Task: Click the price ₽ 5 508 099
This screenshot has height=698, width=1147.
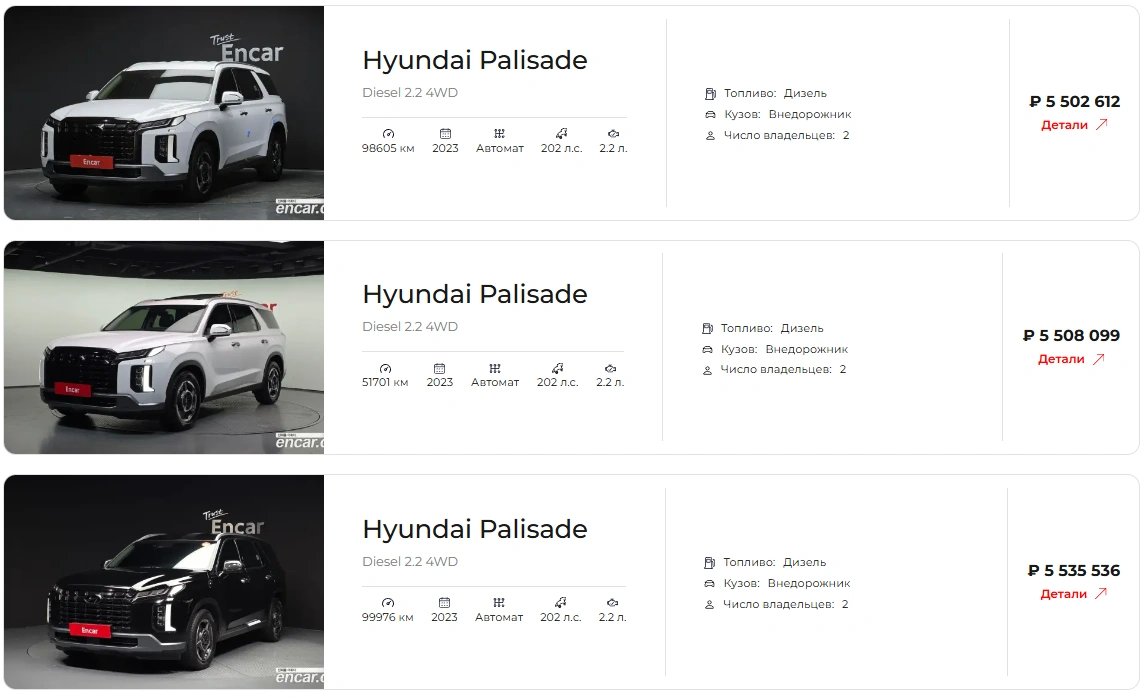Action: coord(1071,335)
